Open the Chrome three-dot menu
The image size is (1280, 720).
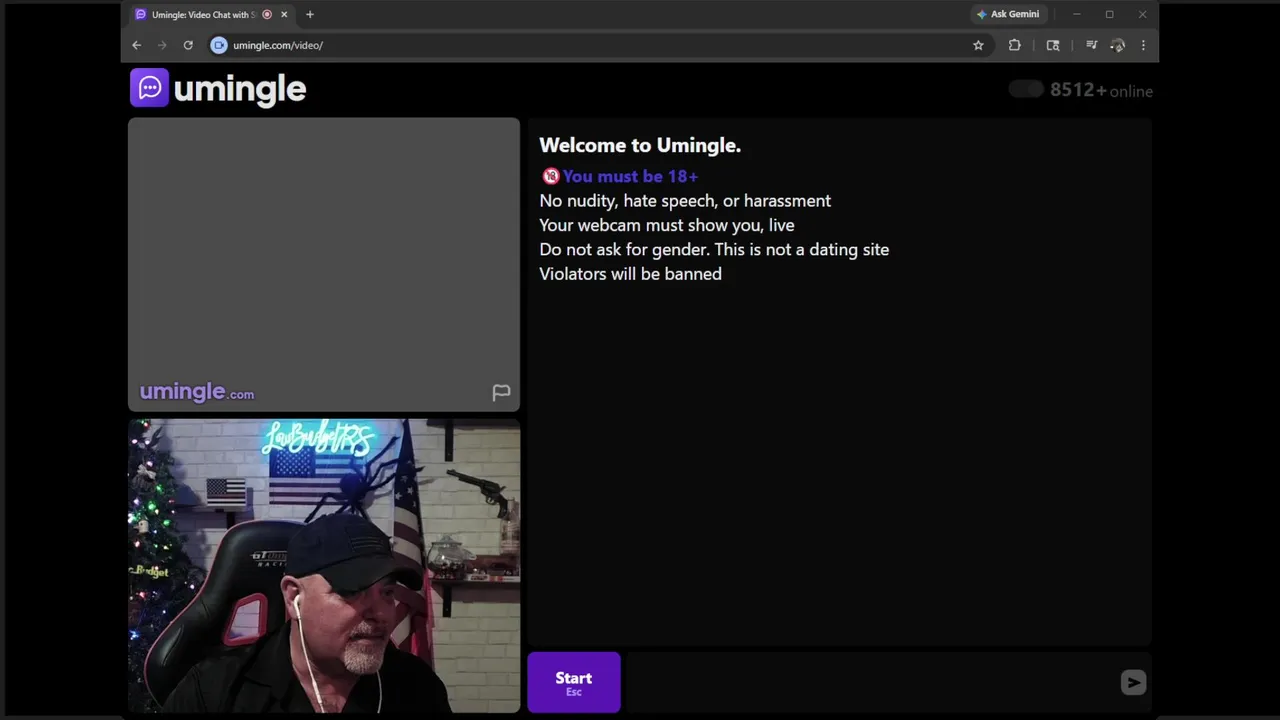pyautogui.click(x=1143, y=45)
